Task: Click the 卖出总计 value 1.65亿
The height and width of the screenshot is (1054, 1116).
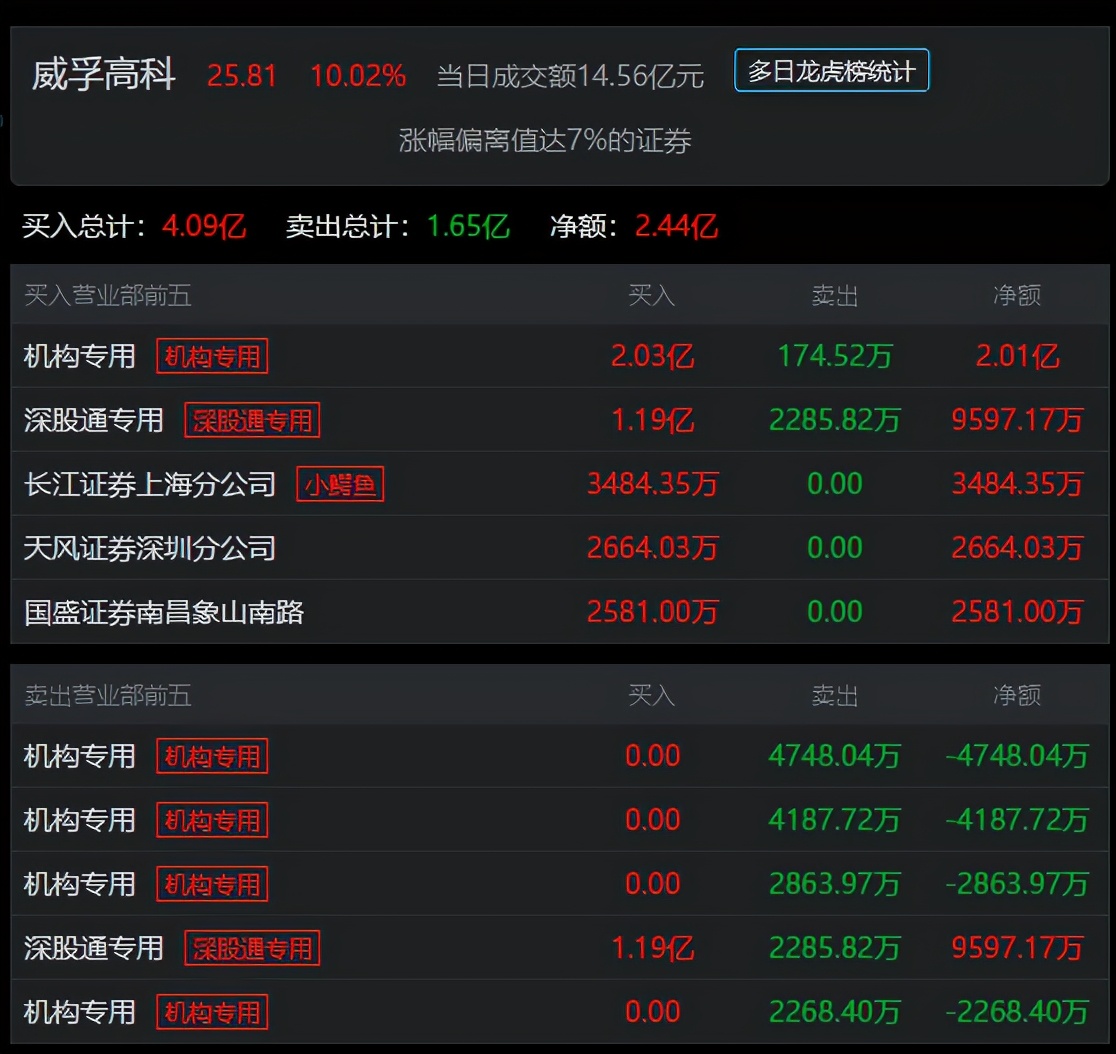Action: (468, 226)
